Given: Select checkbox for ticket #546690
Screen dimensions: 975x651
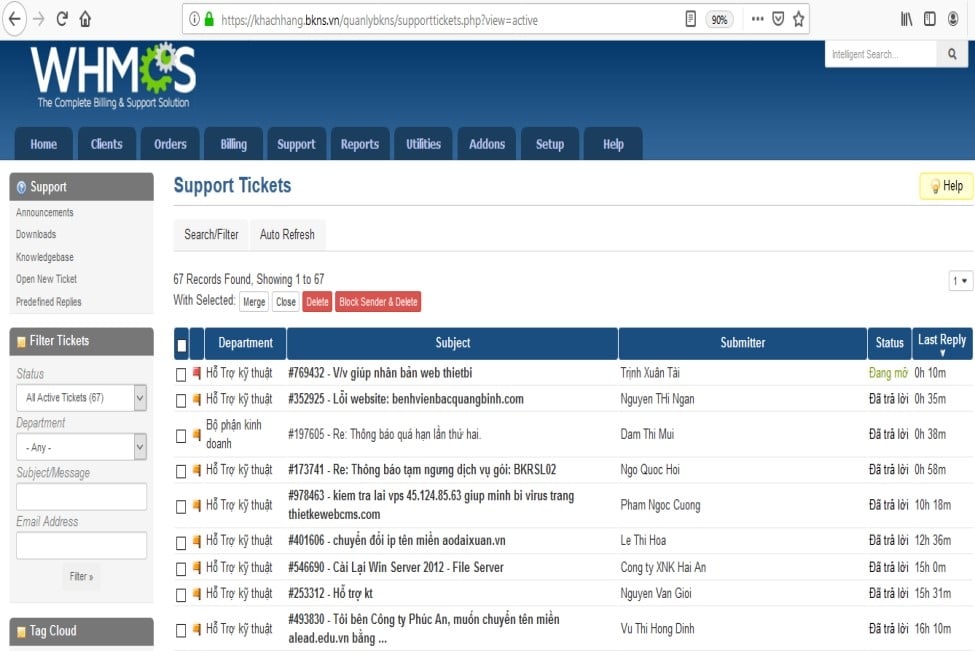Looking at the screenshot, I should pyautogui.click(x=181, y=568).
